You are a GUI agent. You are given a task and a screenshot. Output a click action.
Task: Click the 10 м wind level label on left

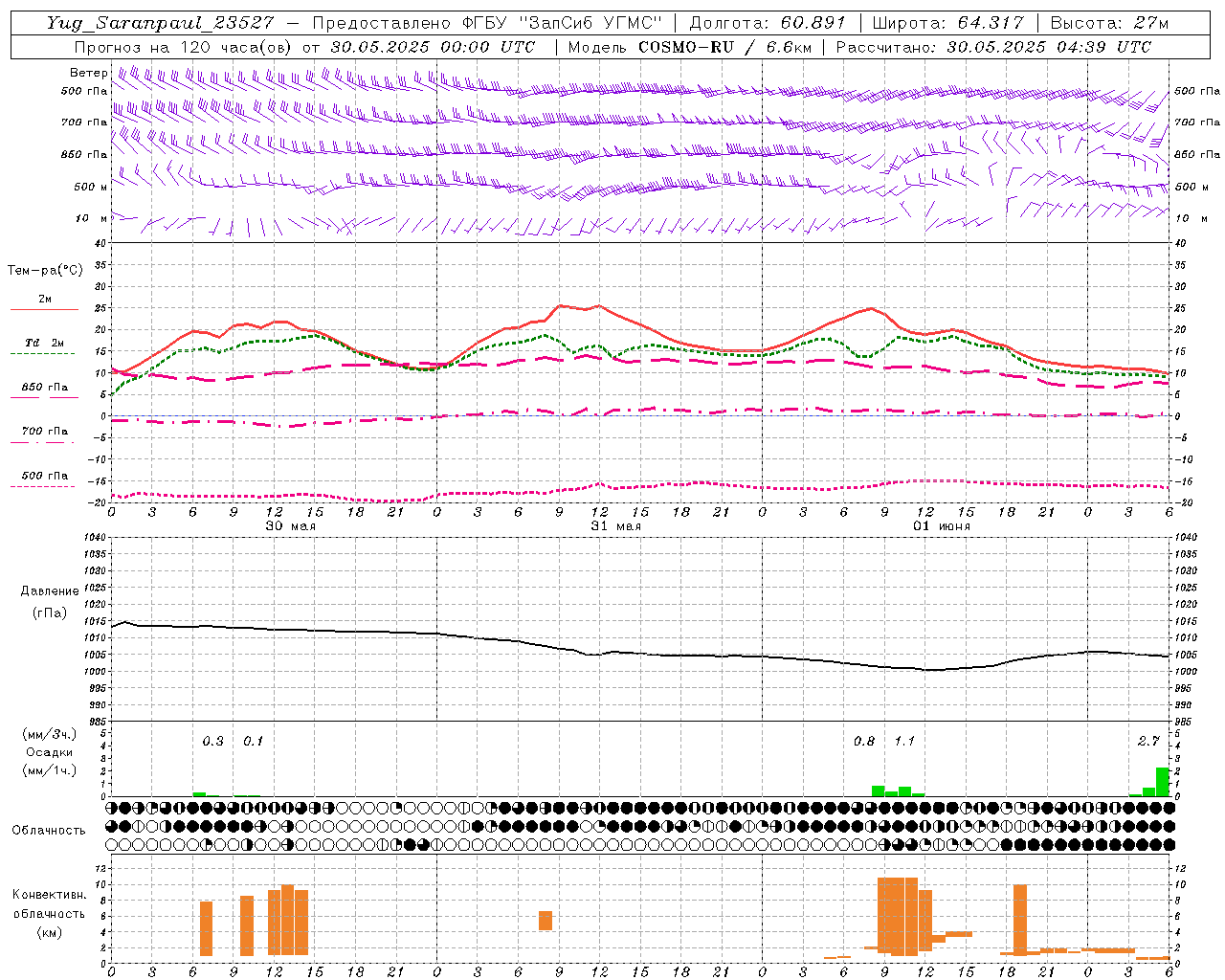pyautogui.click(x=91, y=218)
